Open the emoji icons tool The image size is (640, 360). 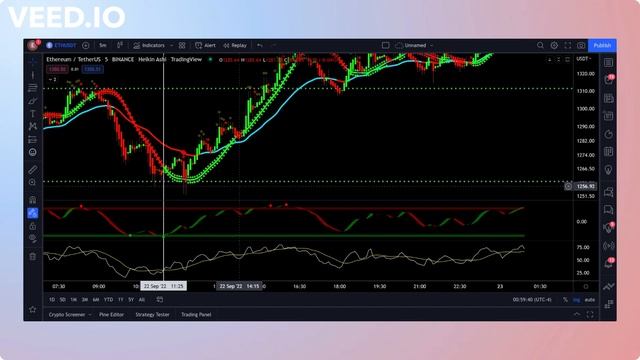[33, 152]
